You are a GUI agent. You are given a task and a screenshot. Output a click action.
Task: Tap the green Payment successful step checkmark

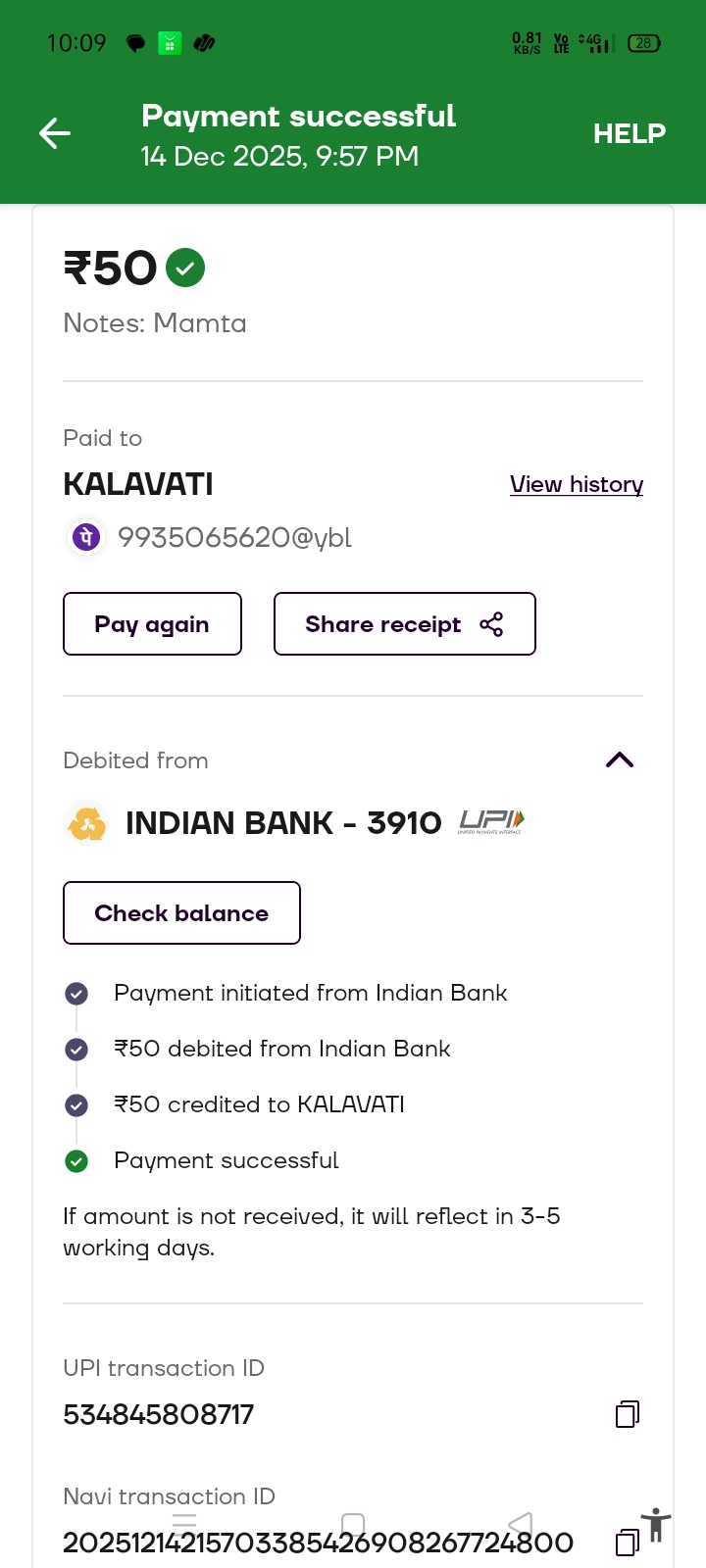76,1161
